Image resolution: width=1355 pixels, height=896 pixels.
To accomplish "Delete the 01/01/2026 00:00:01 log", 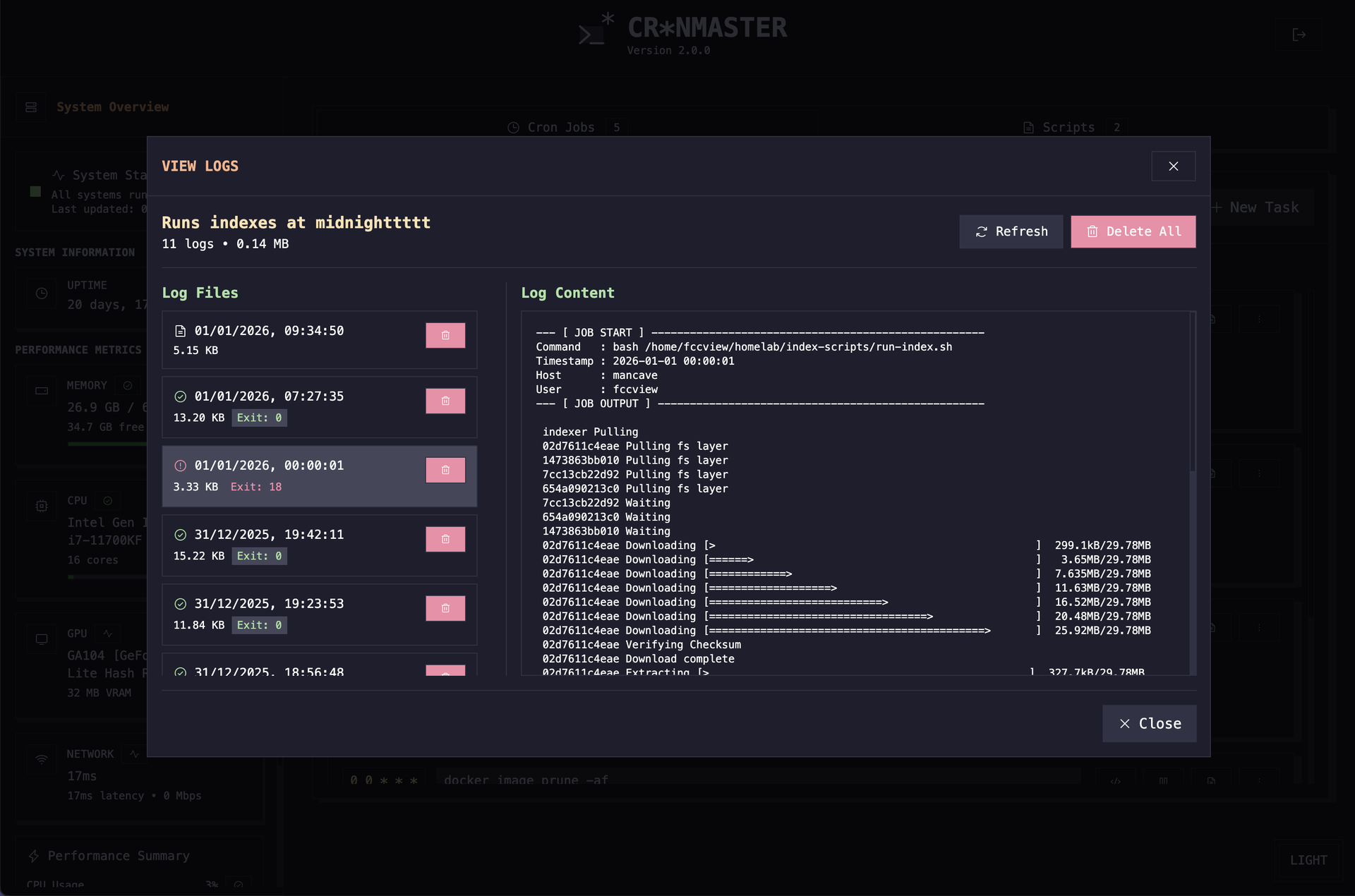I will 445,470.
